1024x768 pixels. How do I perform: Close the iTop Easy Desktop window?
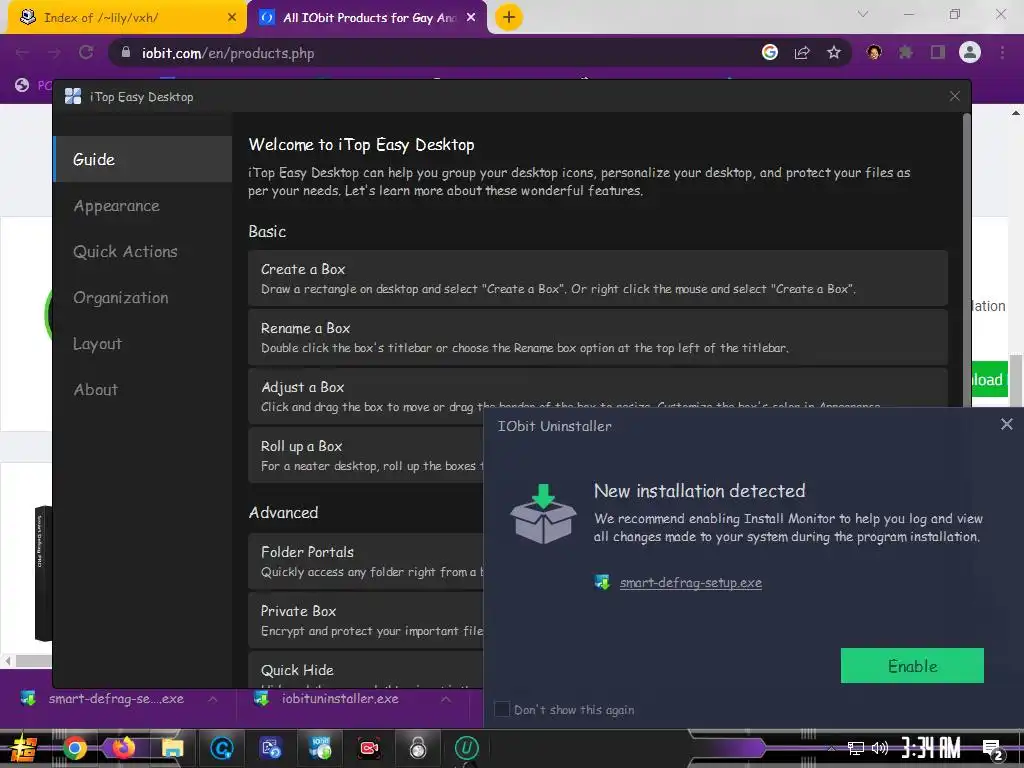pyautogui.click(x=954, y=97)
